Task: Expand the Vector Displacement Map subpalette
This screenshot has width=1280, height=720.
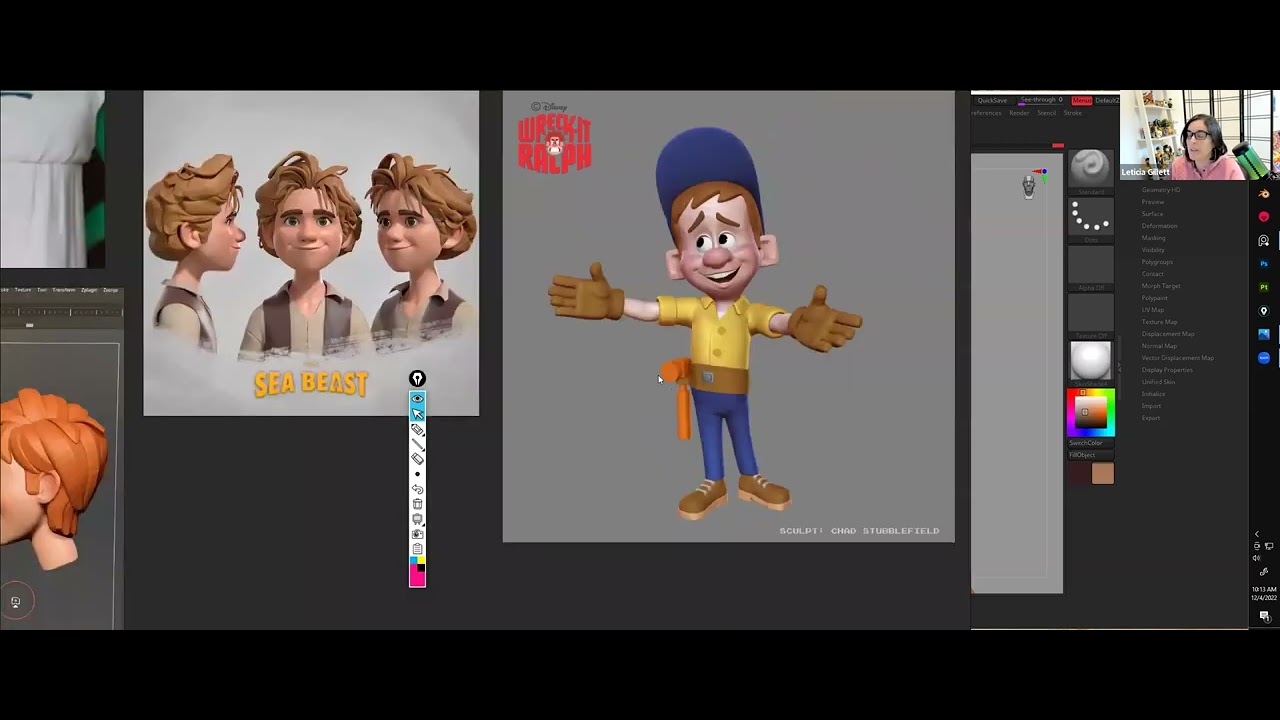Action: (1178, 358)
